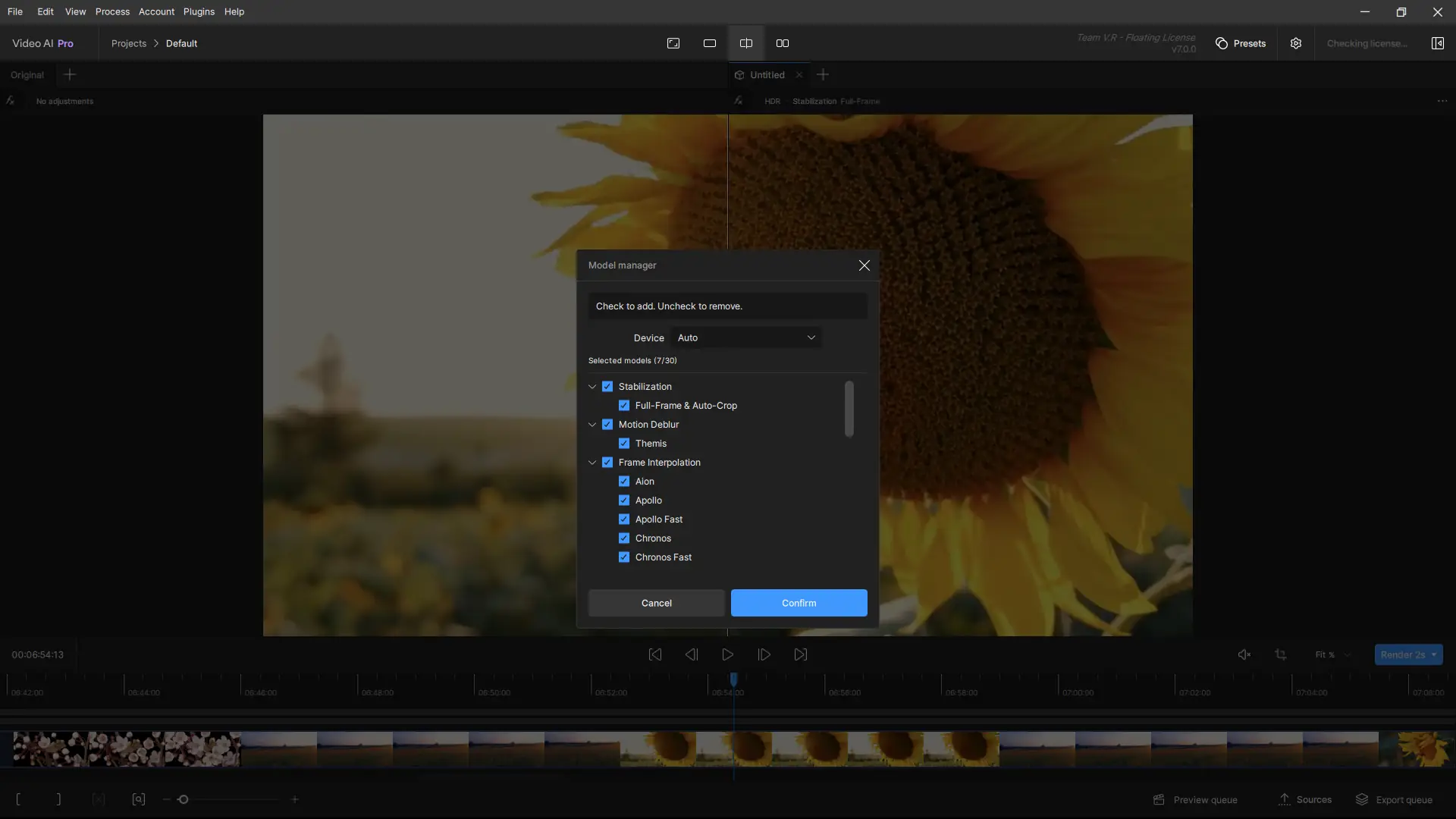Screen dimensions: 1456x819
Task: Collapse the Frame Interpolation section
Action: click(592, 462)
